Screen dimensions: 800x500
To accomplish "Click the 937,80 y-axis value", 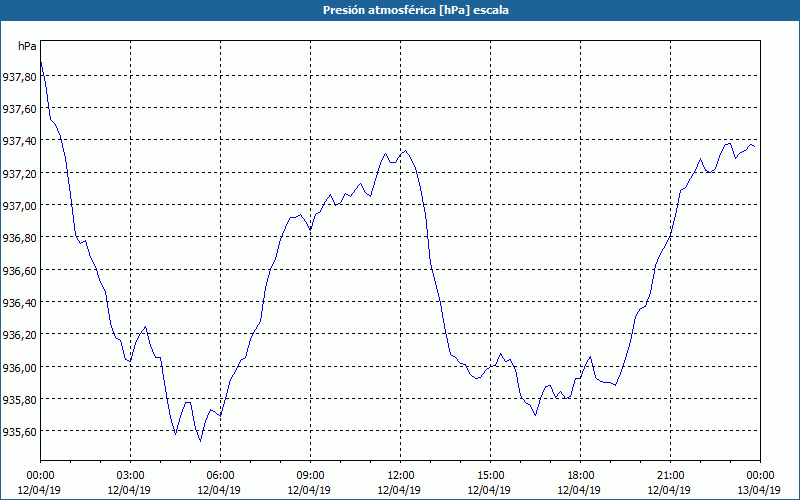I will coord(19,77).
